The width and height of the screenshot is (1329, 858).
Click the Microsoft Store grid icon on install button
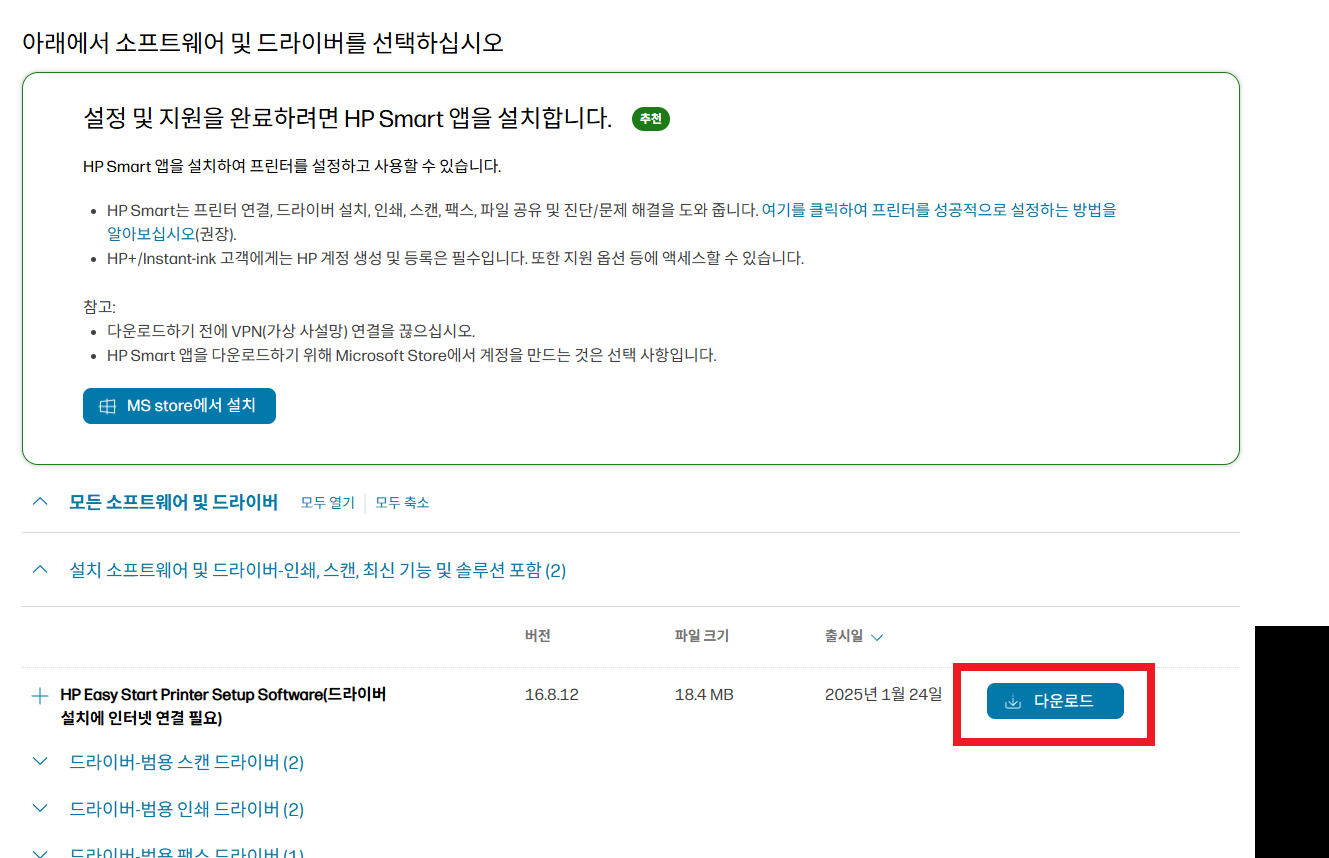(x=107, y=406)
